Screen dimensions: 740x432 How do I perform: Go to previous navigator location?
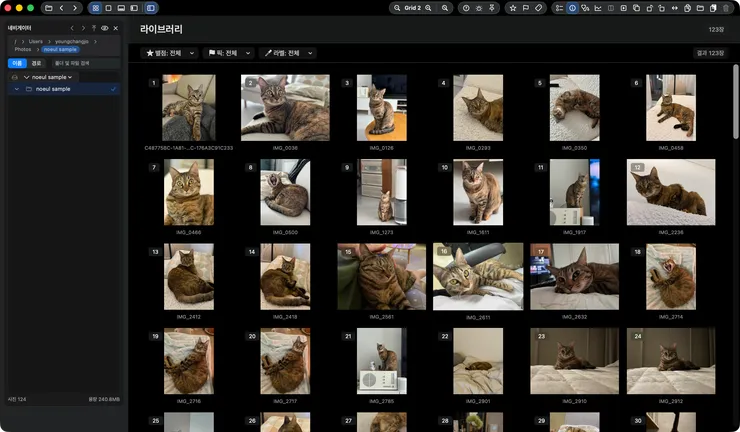point(72,28)
